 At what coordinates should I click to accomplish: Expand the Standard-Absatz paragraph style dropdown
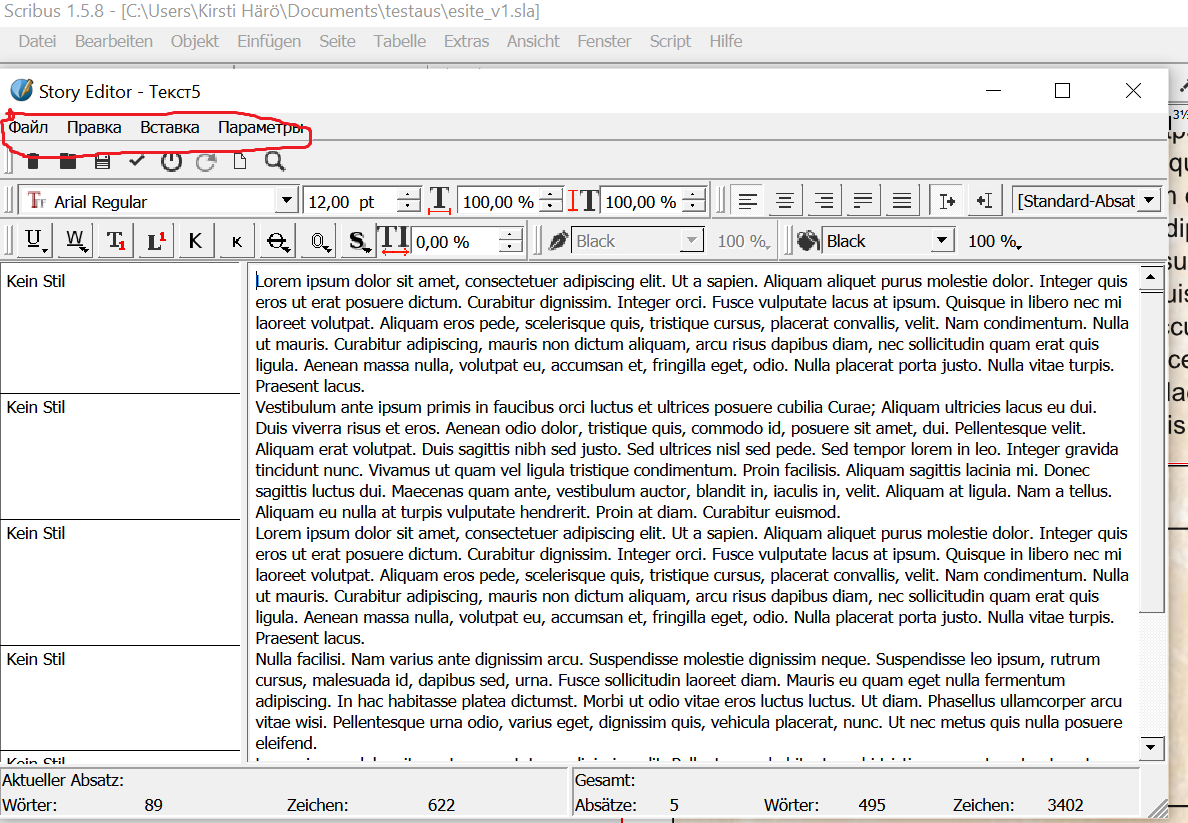click(1149, 201)
